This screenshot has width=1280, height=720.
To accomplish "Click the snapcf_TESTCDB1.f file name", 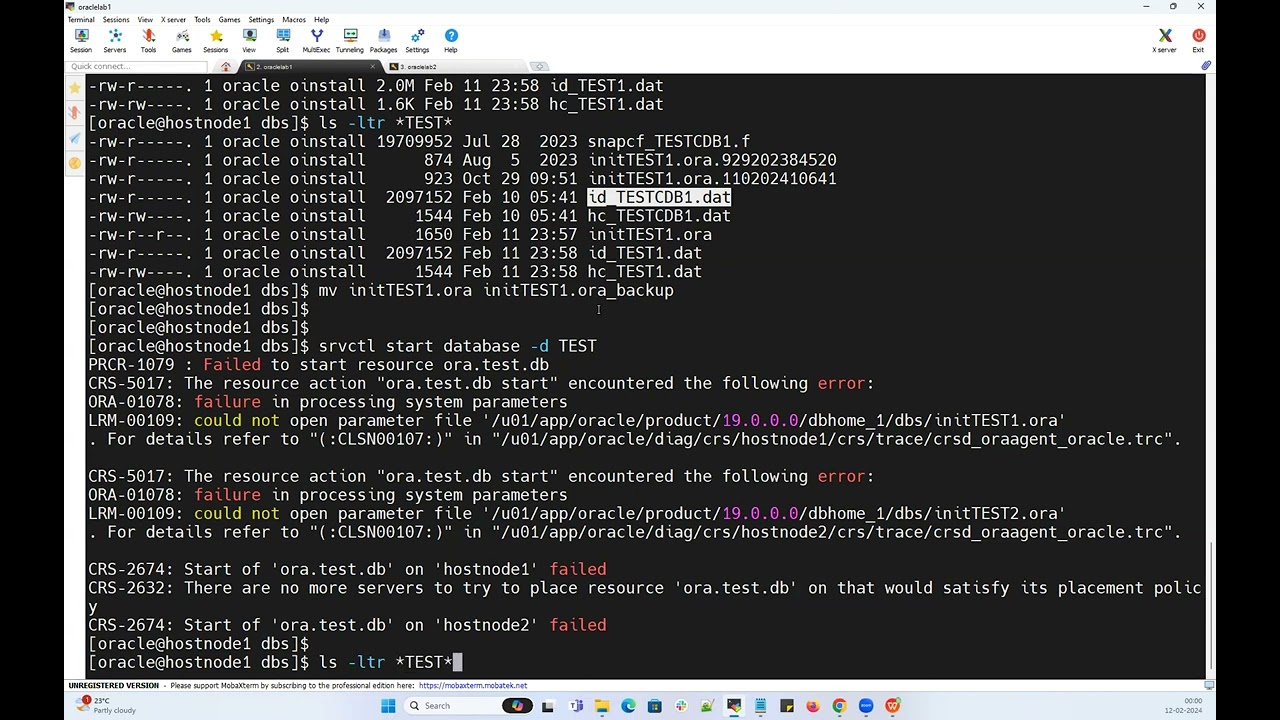I will tap(668, 141).
